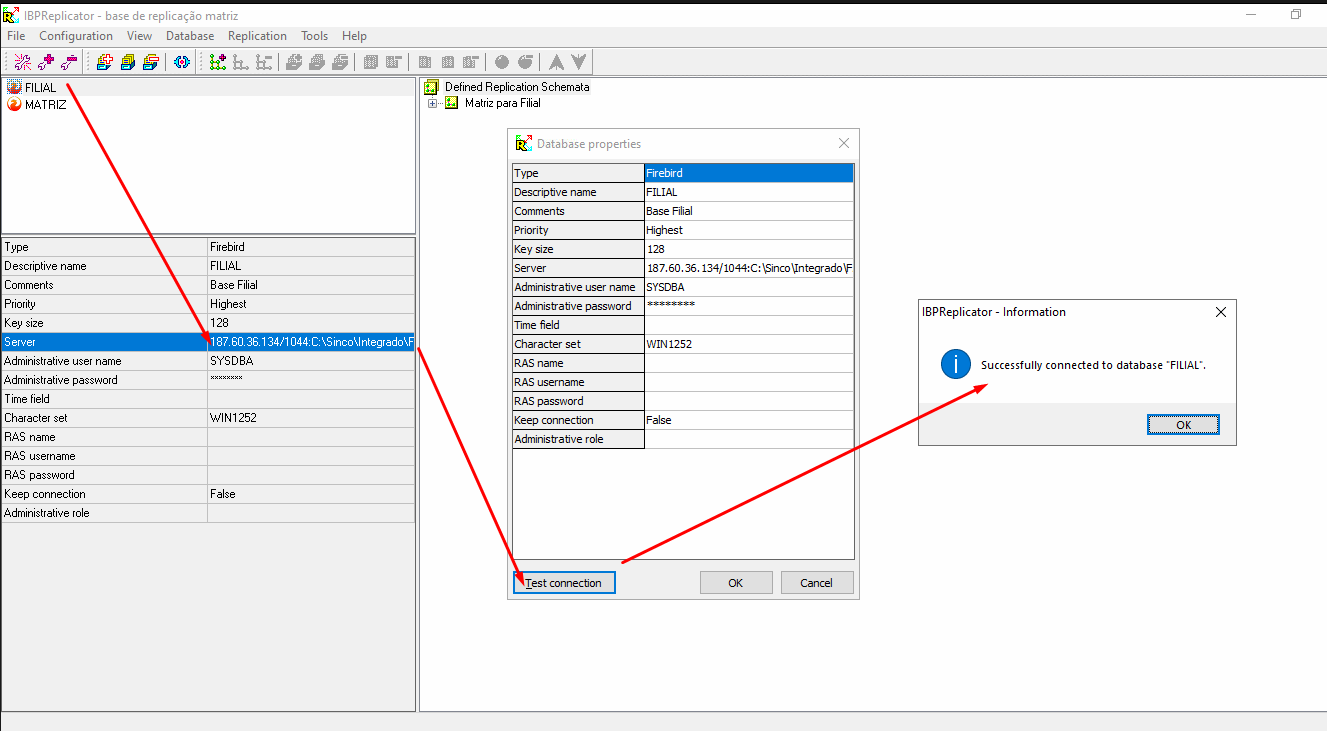Screen dimensions: 1327x731
Task: Click the remove database toolbar icon
Action: coord(150,62)
